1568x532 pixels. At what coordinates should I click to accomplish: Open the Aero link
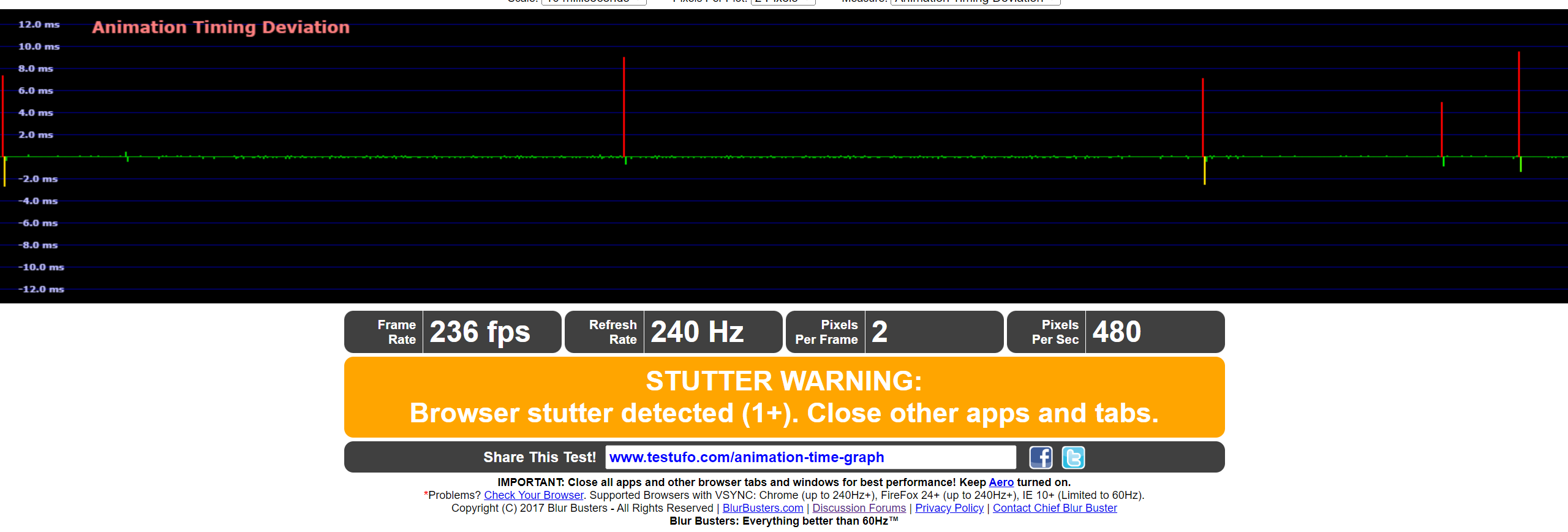(1001, 482)
